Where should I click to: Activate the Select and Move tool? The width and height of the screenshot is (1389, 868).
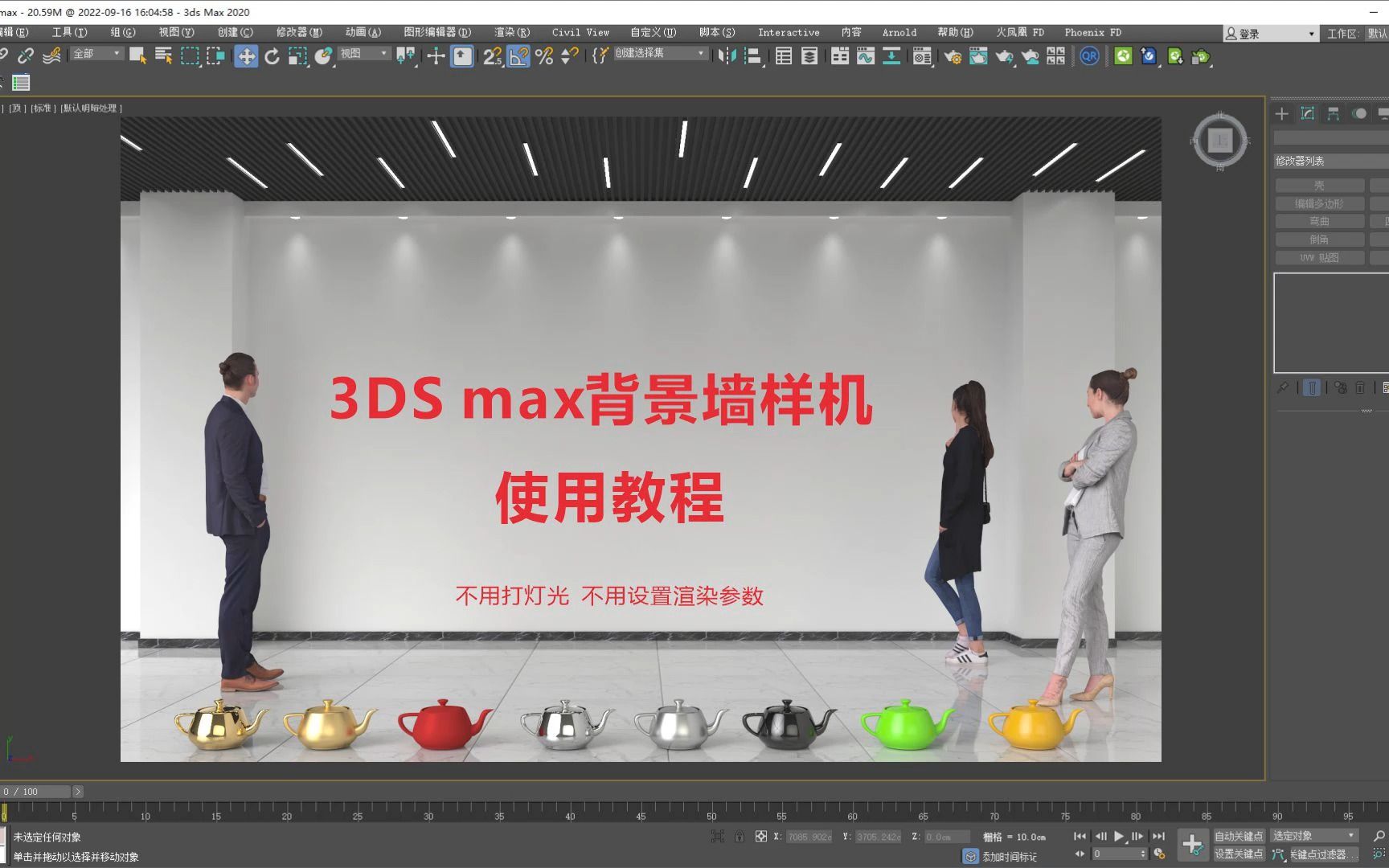[x=246, y=55]
